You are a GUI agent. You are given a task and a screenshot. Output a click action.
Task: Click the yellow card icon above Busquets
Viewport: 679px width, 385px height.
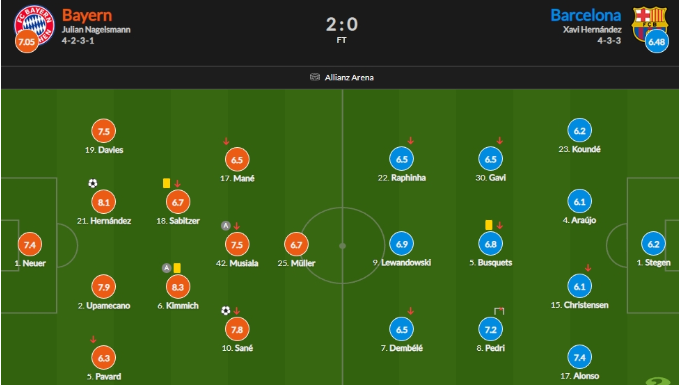489,225
